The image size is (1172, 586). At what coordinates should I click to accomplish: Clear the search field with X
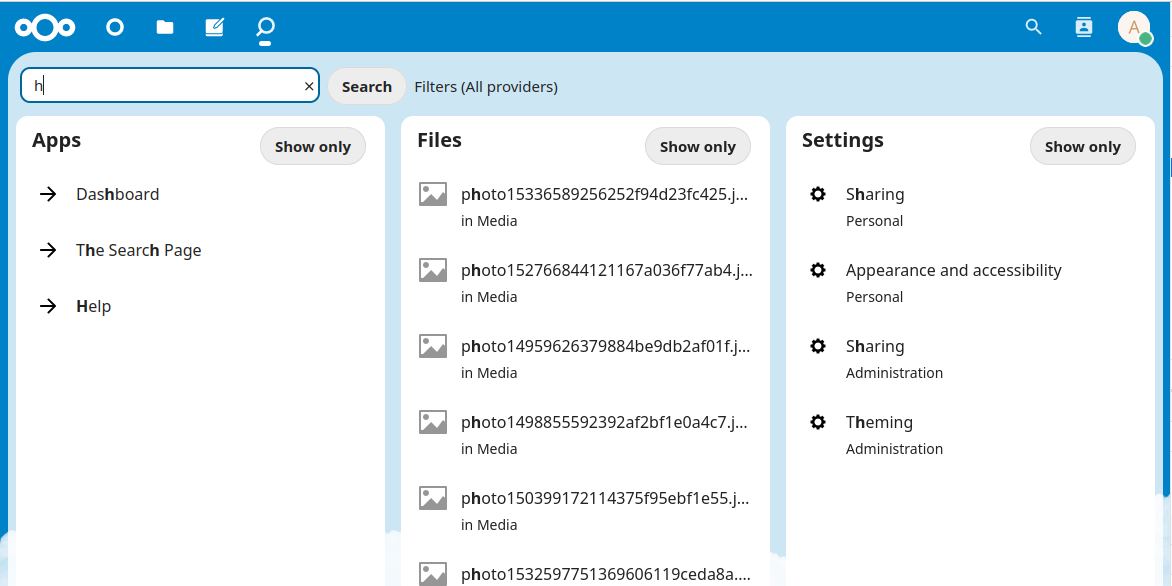(309, 87)
